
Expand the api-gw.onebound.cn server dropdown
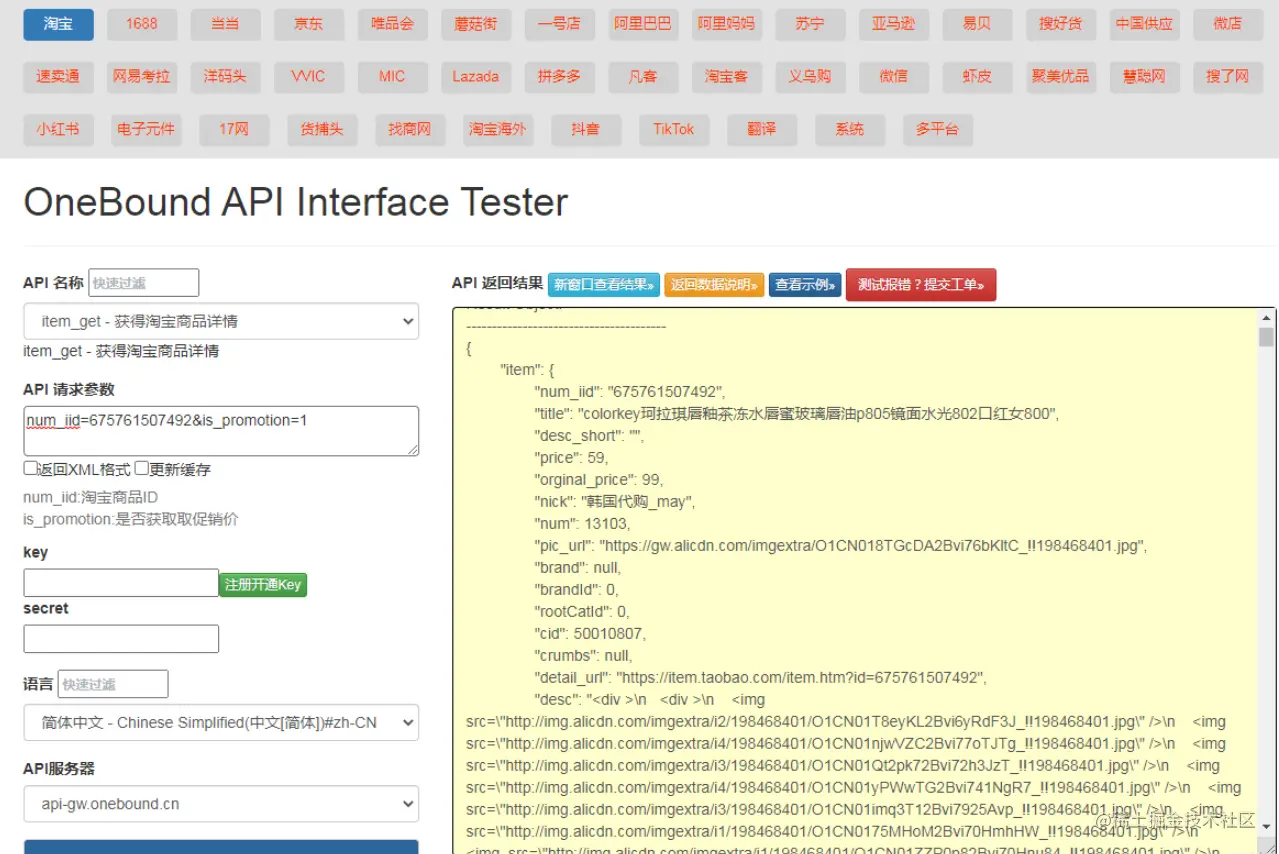coord(221,804)
